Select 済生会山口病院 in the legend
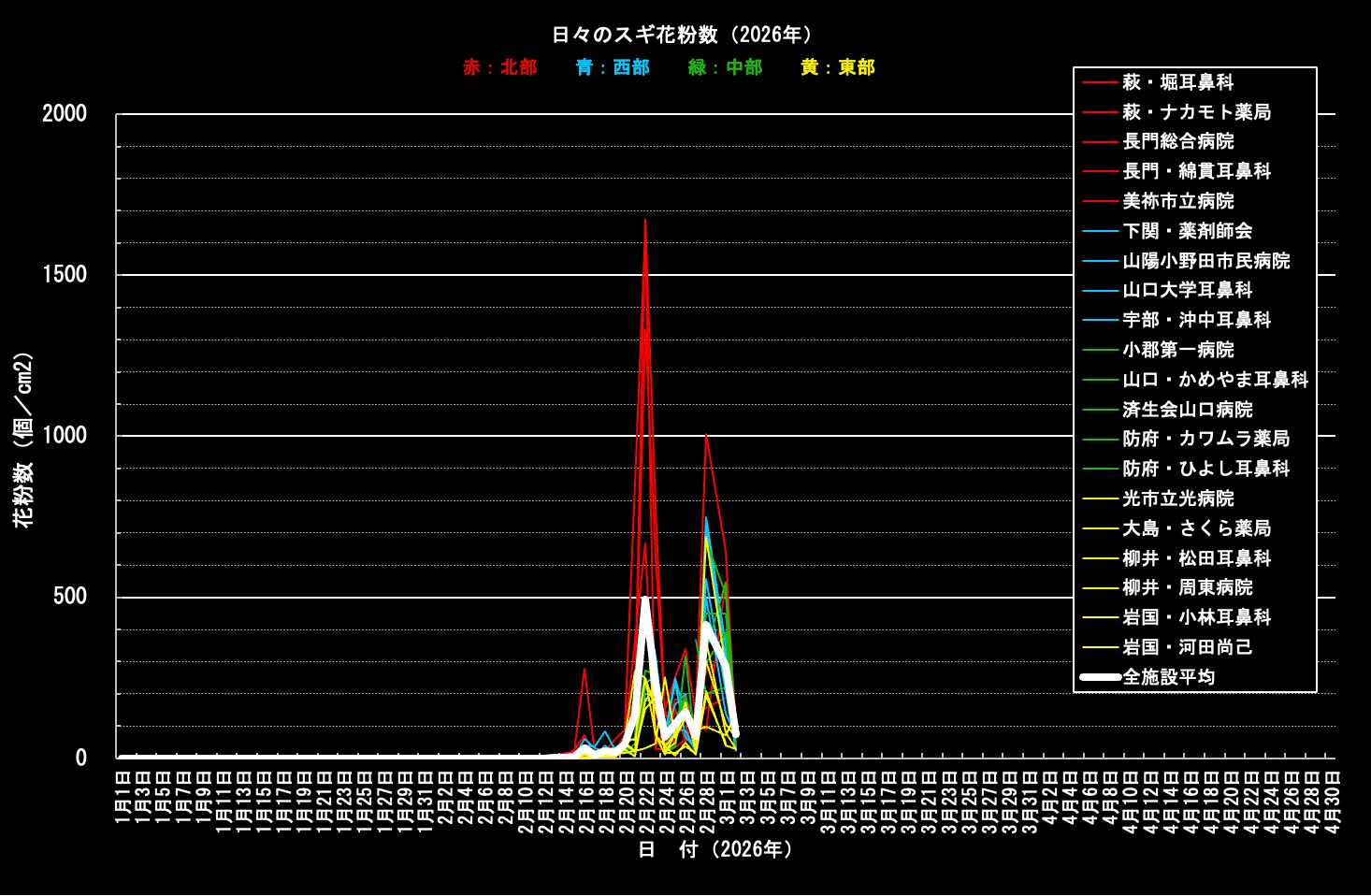The height and width of the screenshot is (896, 1371). pyautogui.click(x=1187, y=410)
